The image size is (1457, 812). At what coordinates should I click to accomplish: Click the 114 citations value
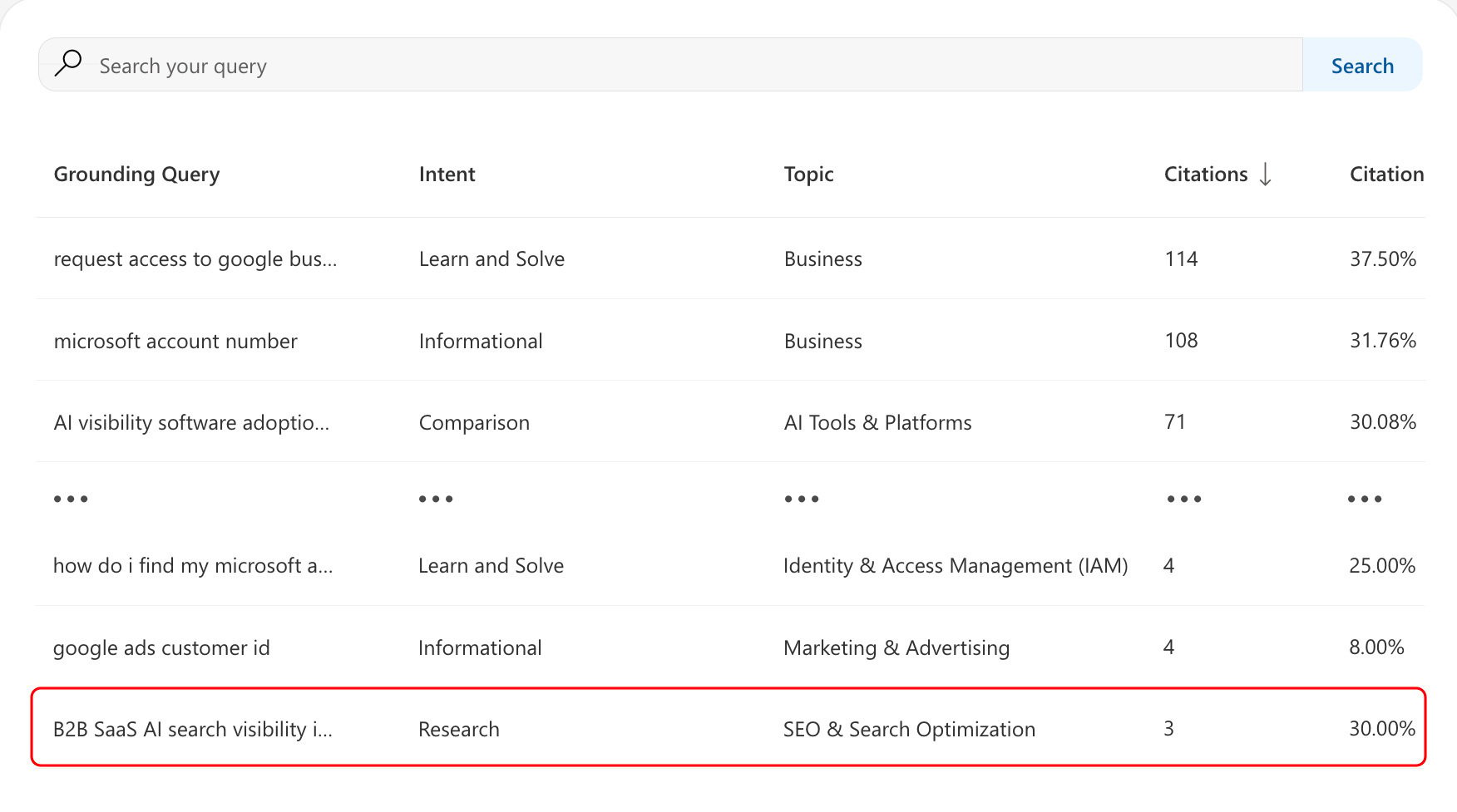tap(1181, 259)
